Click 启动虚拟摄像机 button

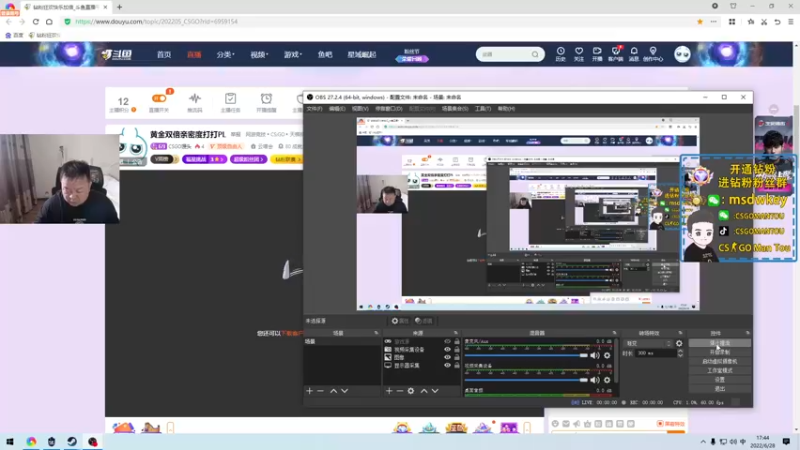[719, 361]
